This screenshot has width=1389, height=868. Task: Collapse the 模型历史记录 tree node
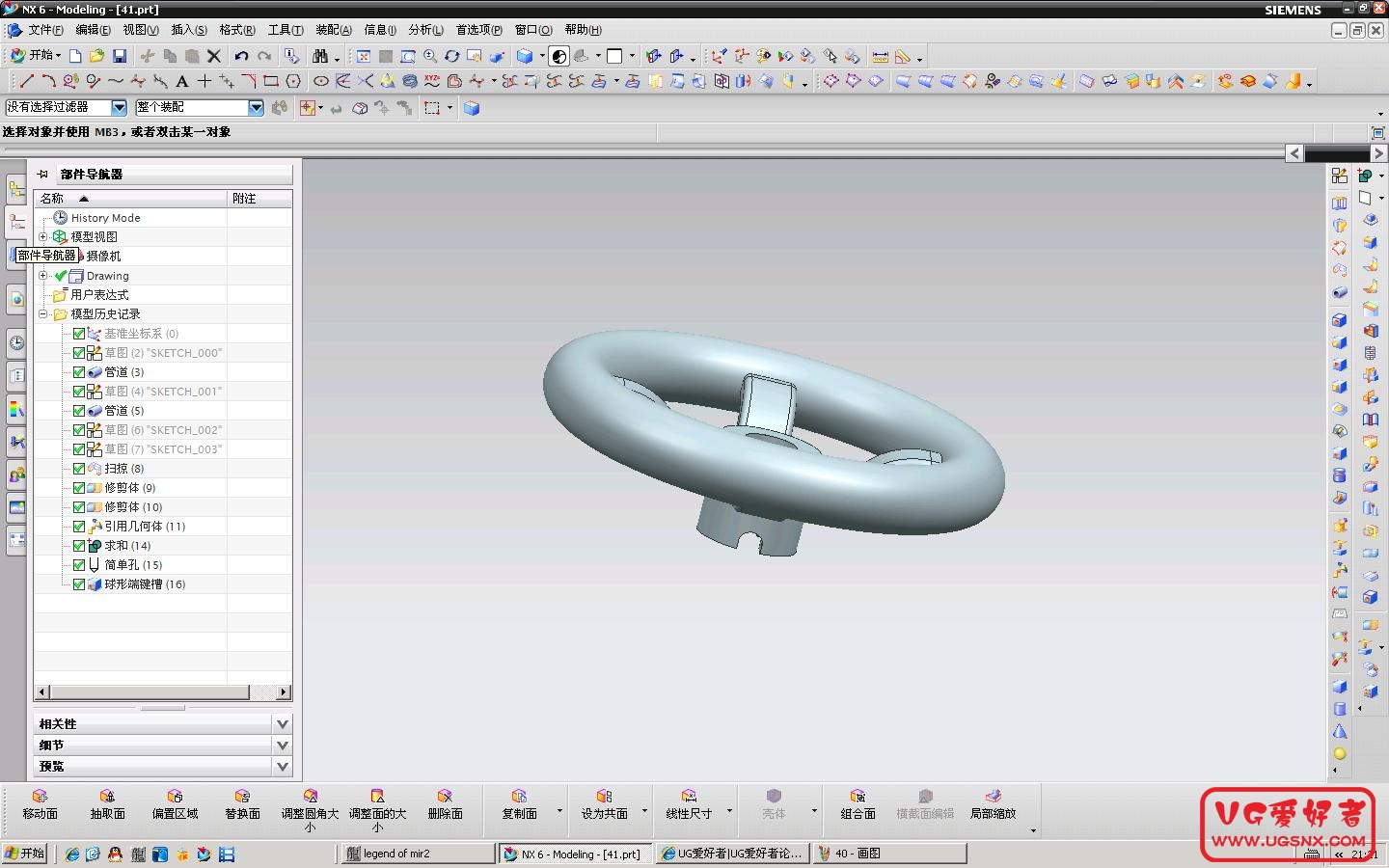(x=42, y=313)
